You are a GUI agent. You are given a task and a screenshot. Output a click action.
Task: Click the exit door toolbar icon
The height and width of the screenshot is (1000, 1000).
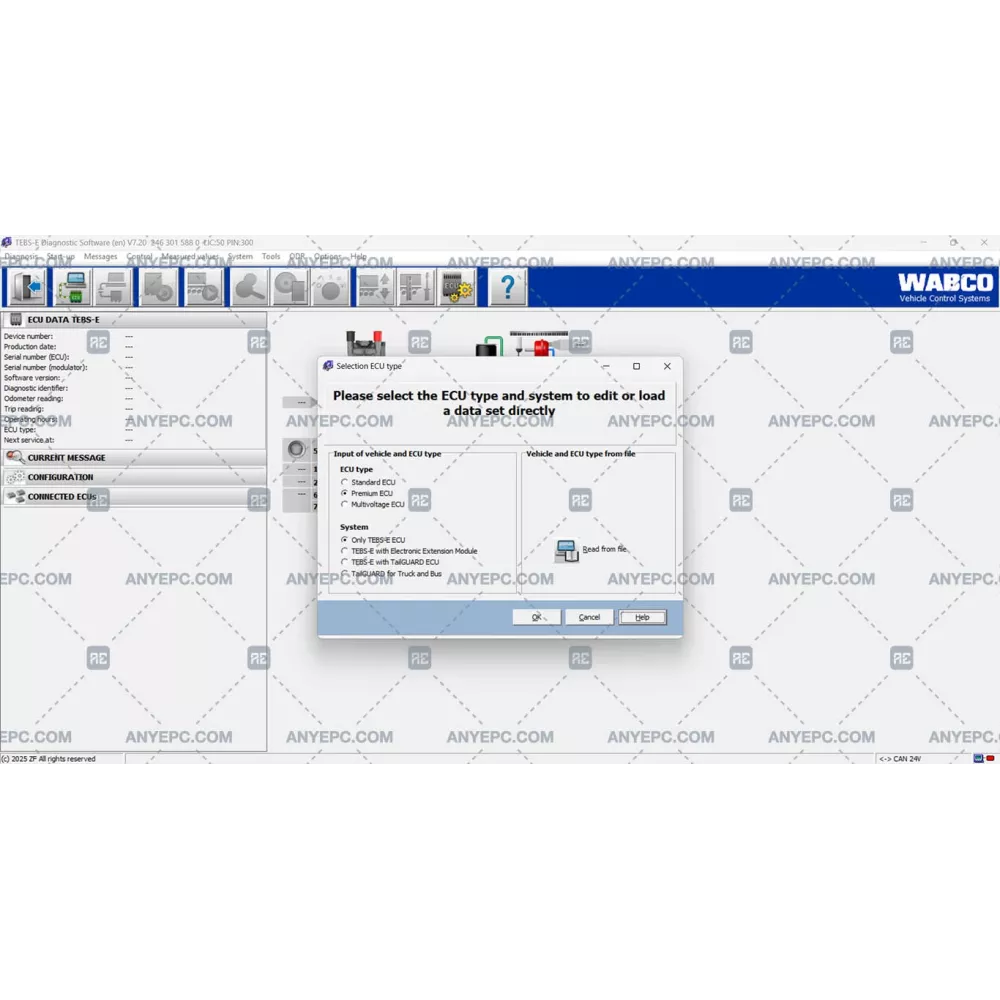coord(26,288)
